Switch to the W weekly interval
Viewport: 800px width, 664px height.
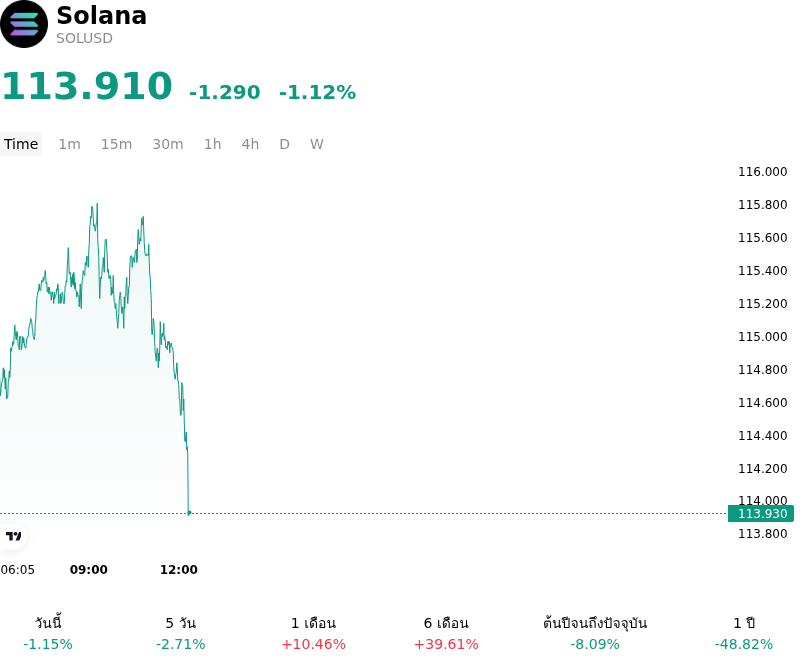317,144
